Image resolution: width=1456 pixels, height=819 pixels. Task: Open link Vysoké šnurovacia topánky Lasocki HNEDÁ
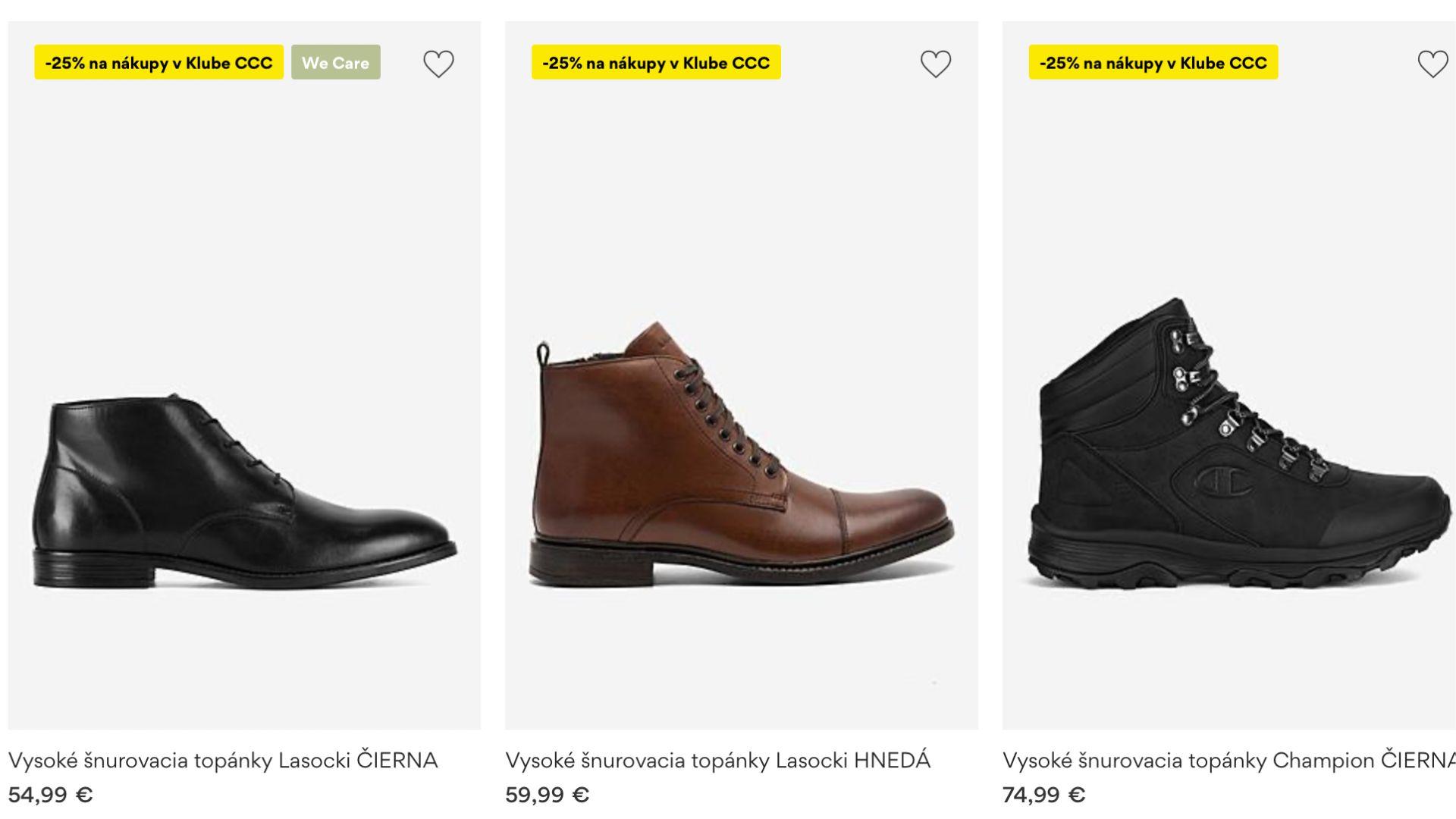717,760
